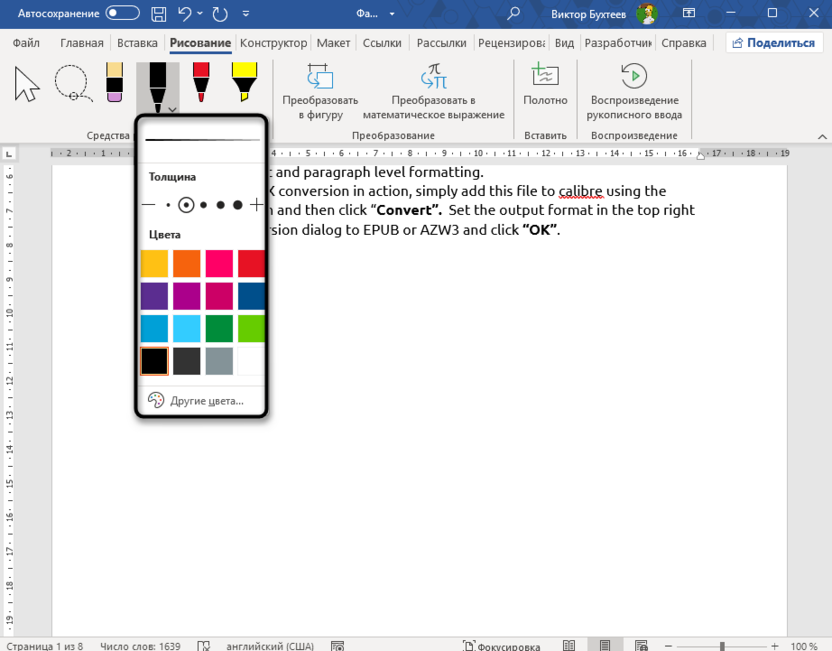
Task: Open the ribbon display options in title bar
Action: coord(689,14)
